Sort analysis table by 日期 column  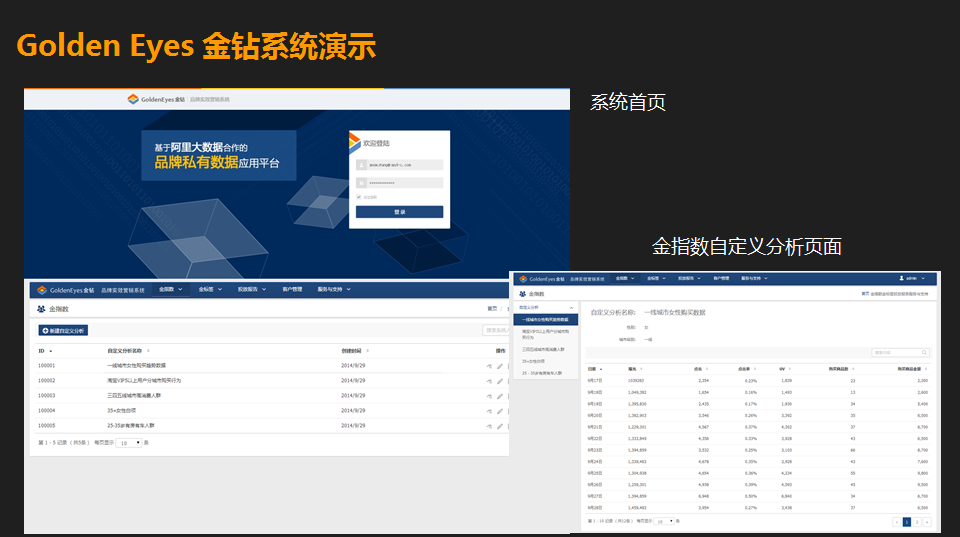(594, 369)
